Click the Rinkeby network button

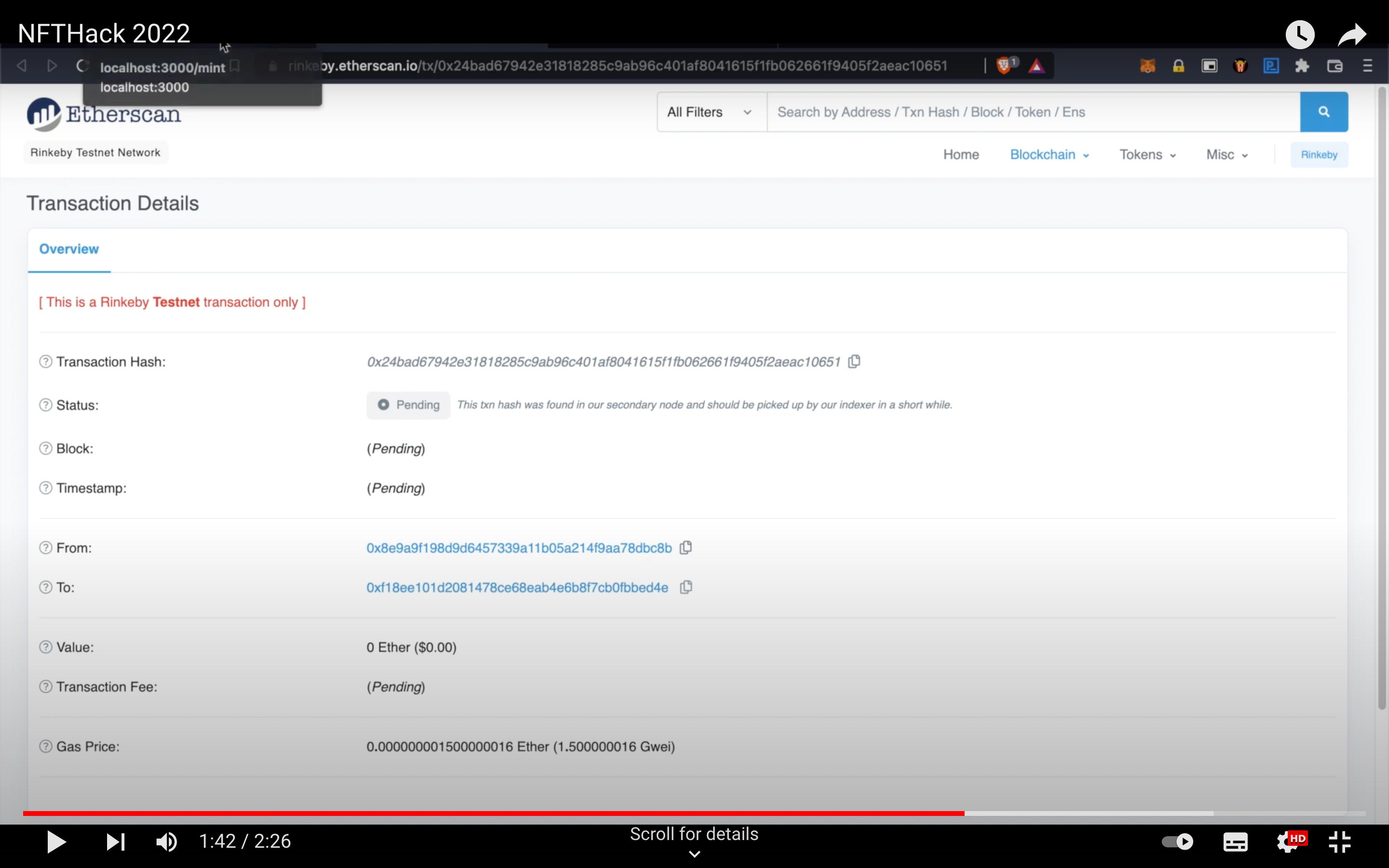1319,155
